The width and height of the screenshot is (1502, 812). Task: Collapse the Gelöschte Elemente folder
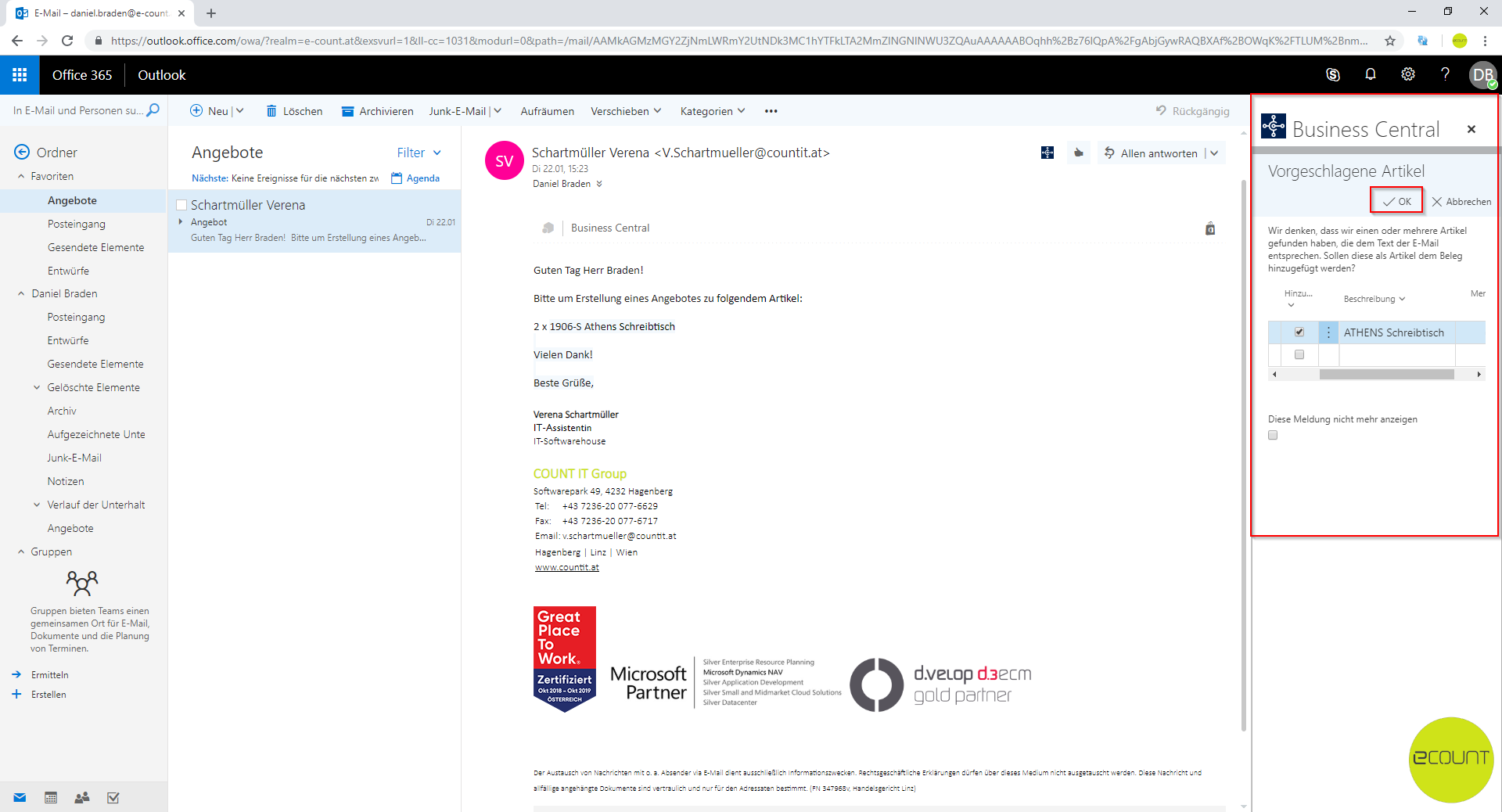click(x=37, y=387)
